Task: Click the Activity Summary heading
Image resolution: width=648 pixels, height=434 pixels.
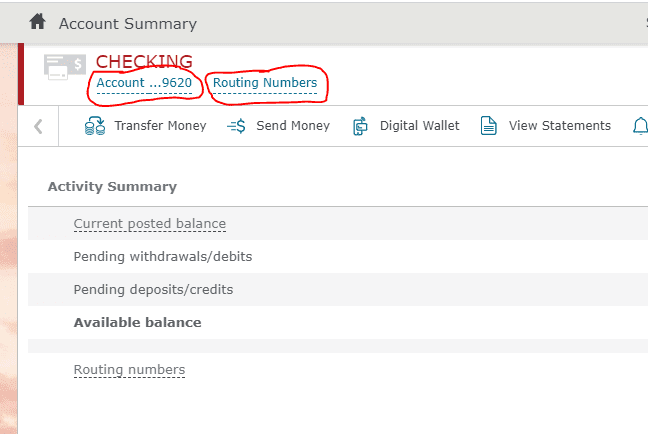Action: click(112, 187)
